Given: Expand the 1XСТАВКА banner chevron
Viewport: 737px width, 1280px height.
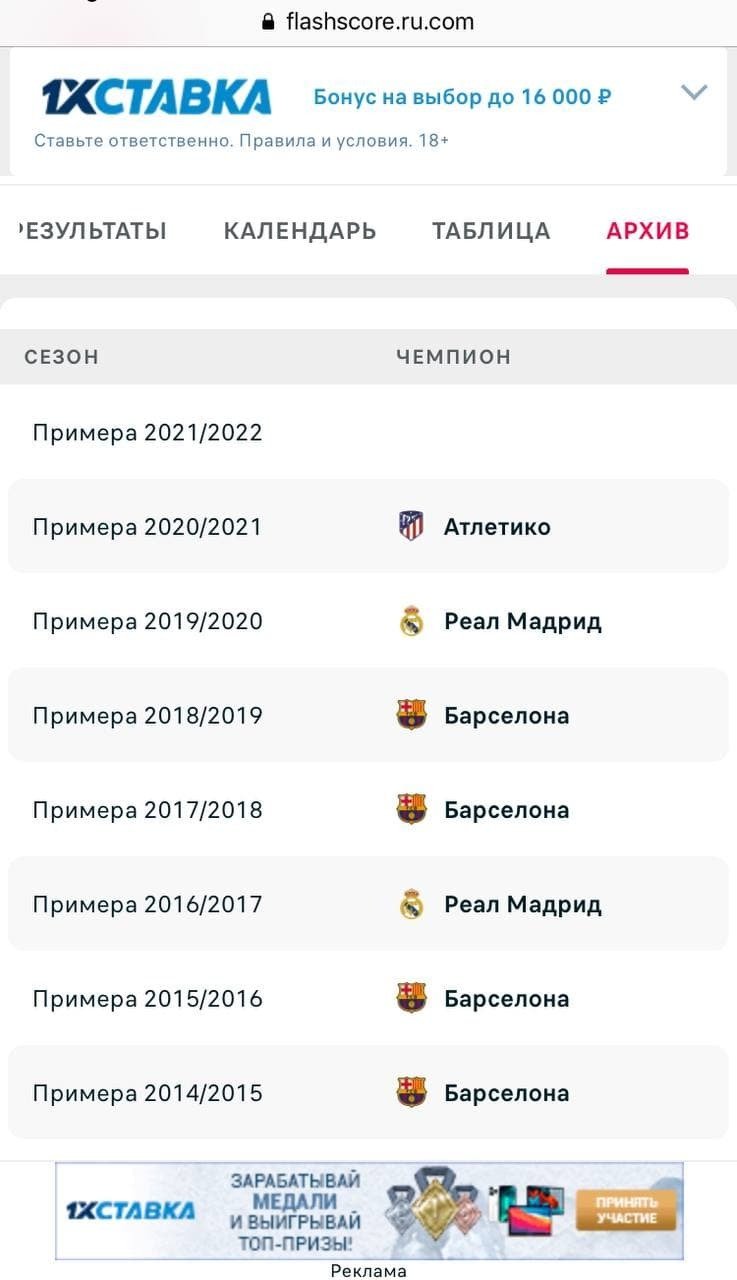Looking at the screenshot, I should (x=694, y=93).
